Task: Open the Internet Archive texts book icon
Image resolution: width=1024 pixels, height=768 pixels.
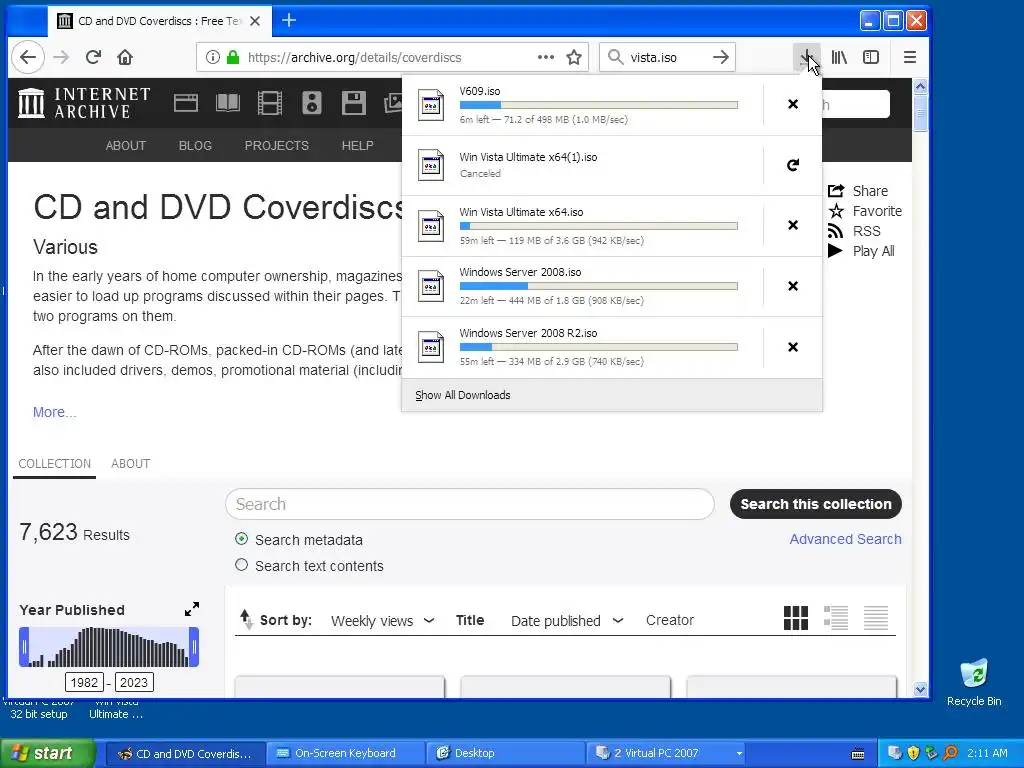Action: pyautogui.click(x=228, y=103)
